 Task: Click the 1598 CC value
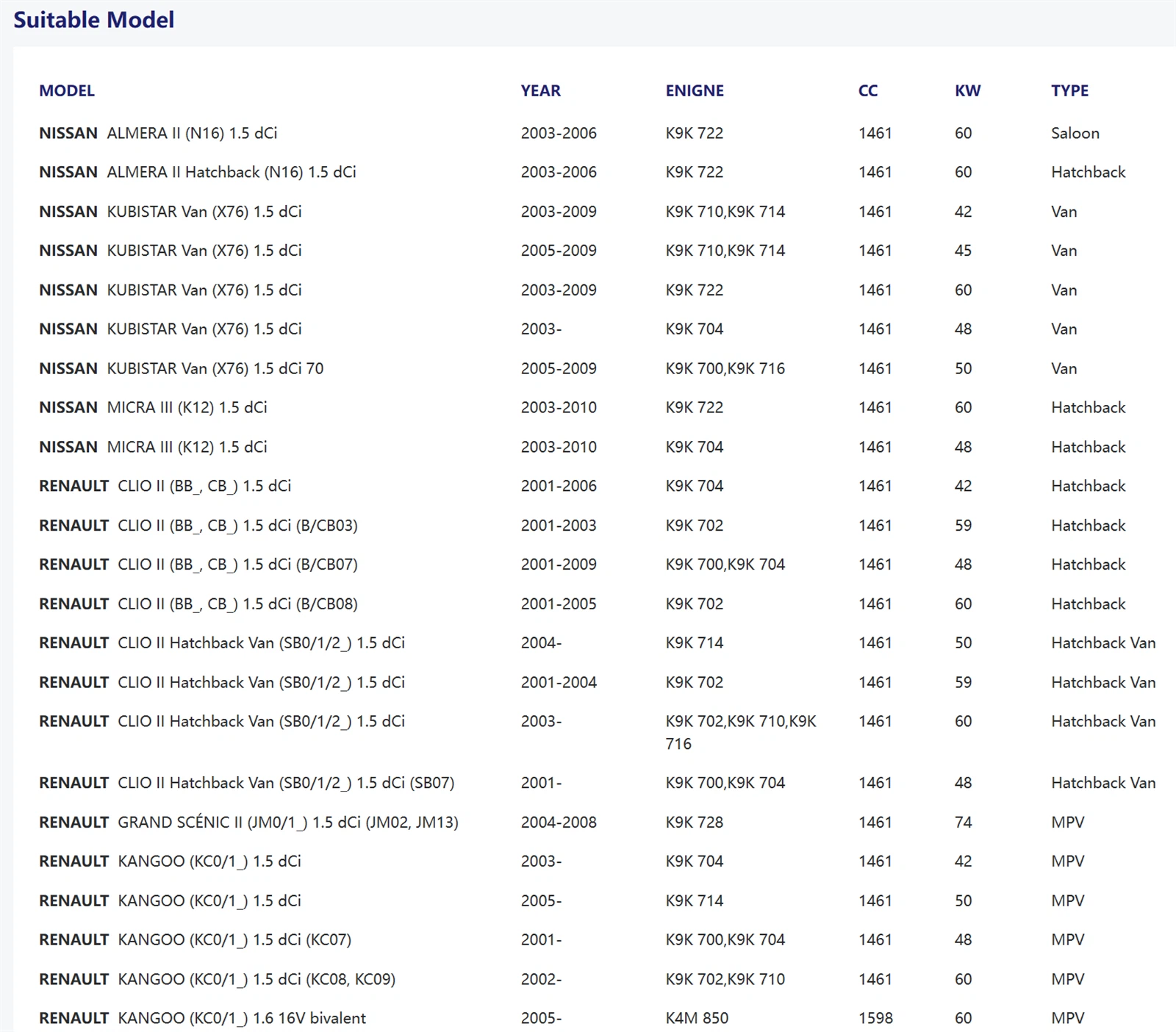[x=875, y=1018]
